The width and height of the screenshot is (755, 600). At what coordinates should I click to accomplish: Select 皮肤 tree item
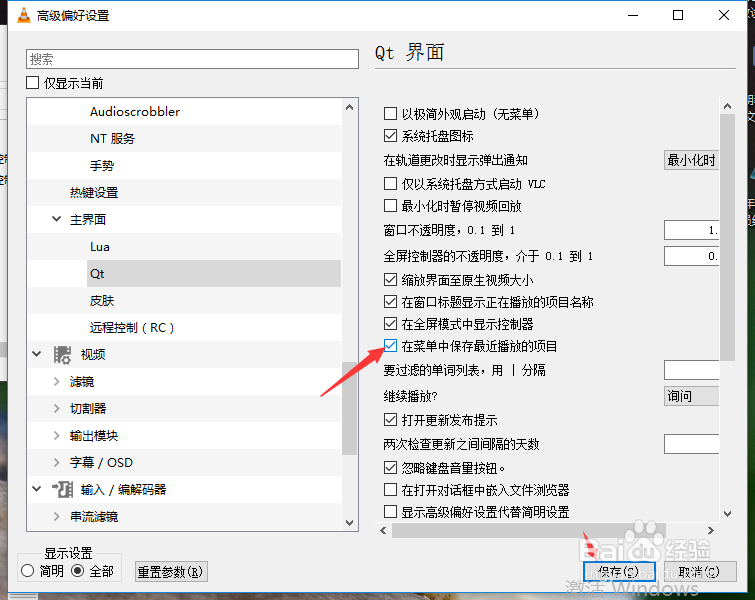pyautogui.click(x=102, y=300)
